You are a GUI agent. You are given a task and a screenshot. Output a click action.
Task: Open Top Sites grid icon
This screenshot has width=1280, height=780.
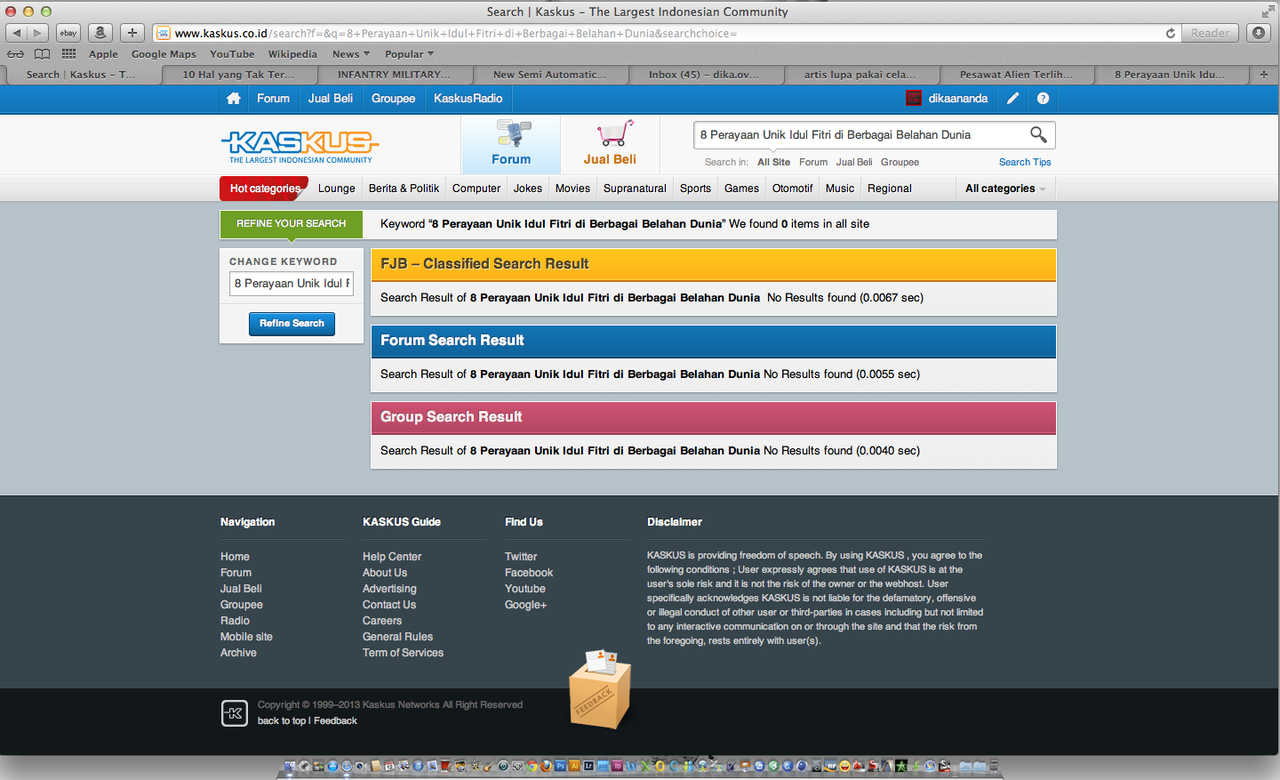click(x=69, y=54)
